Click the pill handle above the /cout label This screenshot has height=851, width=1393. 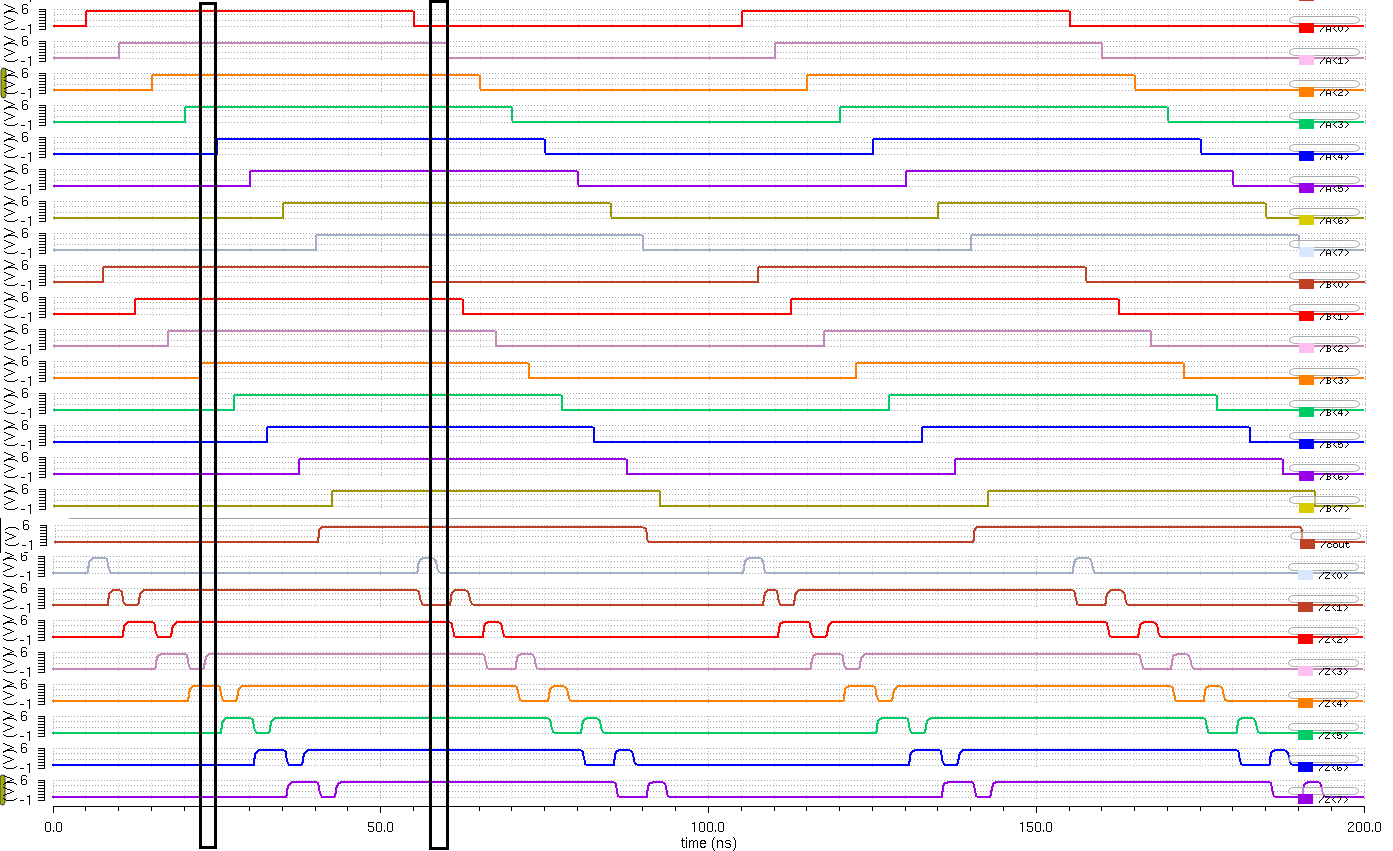click(x=1324, y=534)
